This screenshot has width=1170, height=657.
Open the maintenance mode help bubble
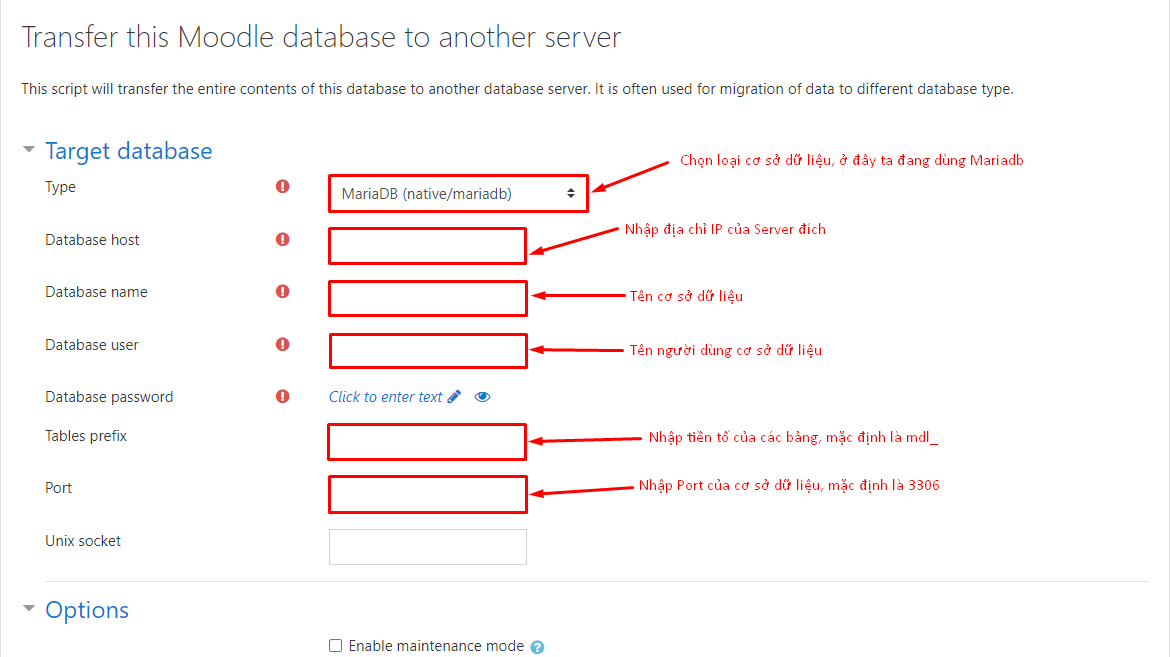point(537,646)
